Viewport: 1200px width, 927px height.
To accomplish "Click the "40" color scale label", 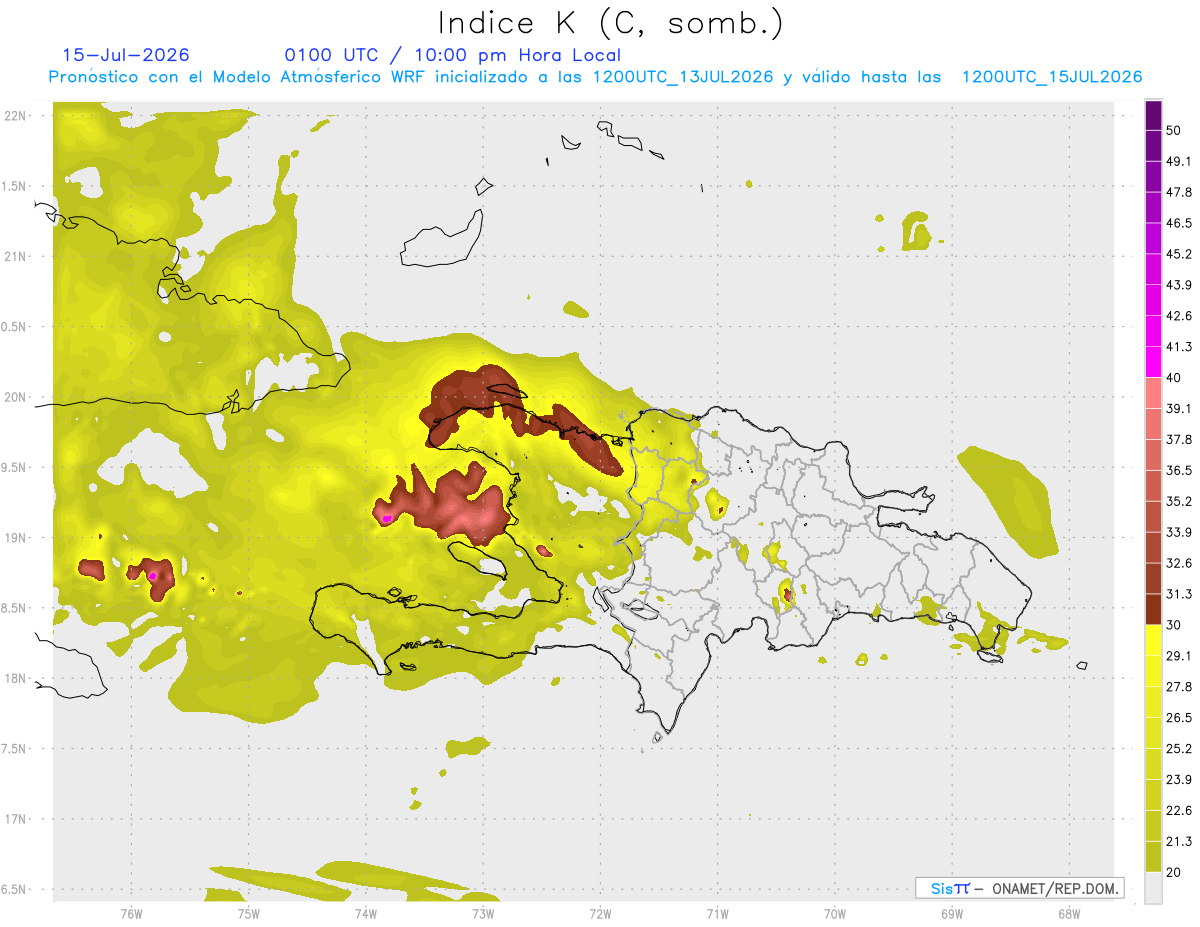I will point(1175,378).
